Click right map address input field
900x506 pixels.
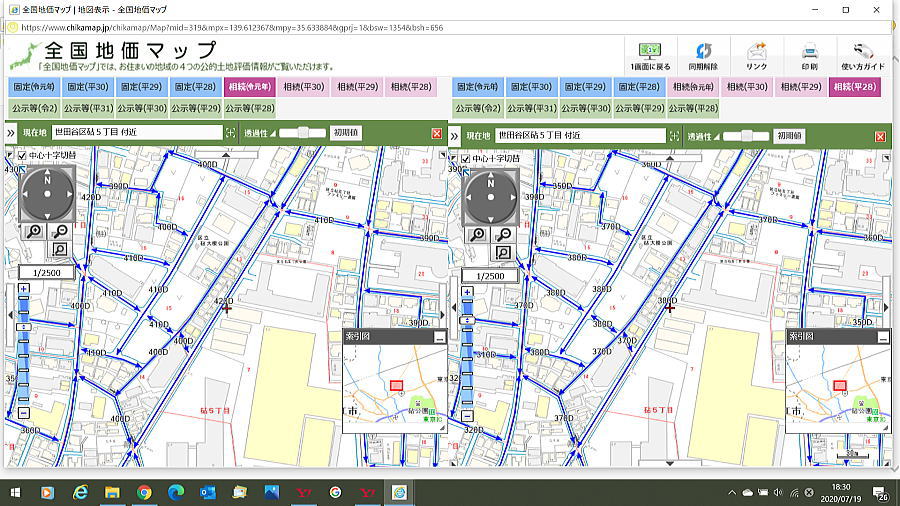(580, 136)
